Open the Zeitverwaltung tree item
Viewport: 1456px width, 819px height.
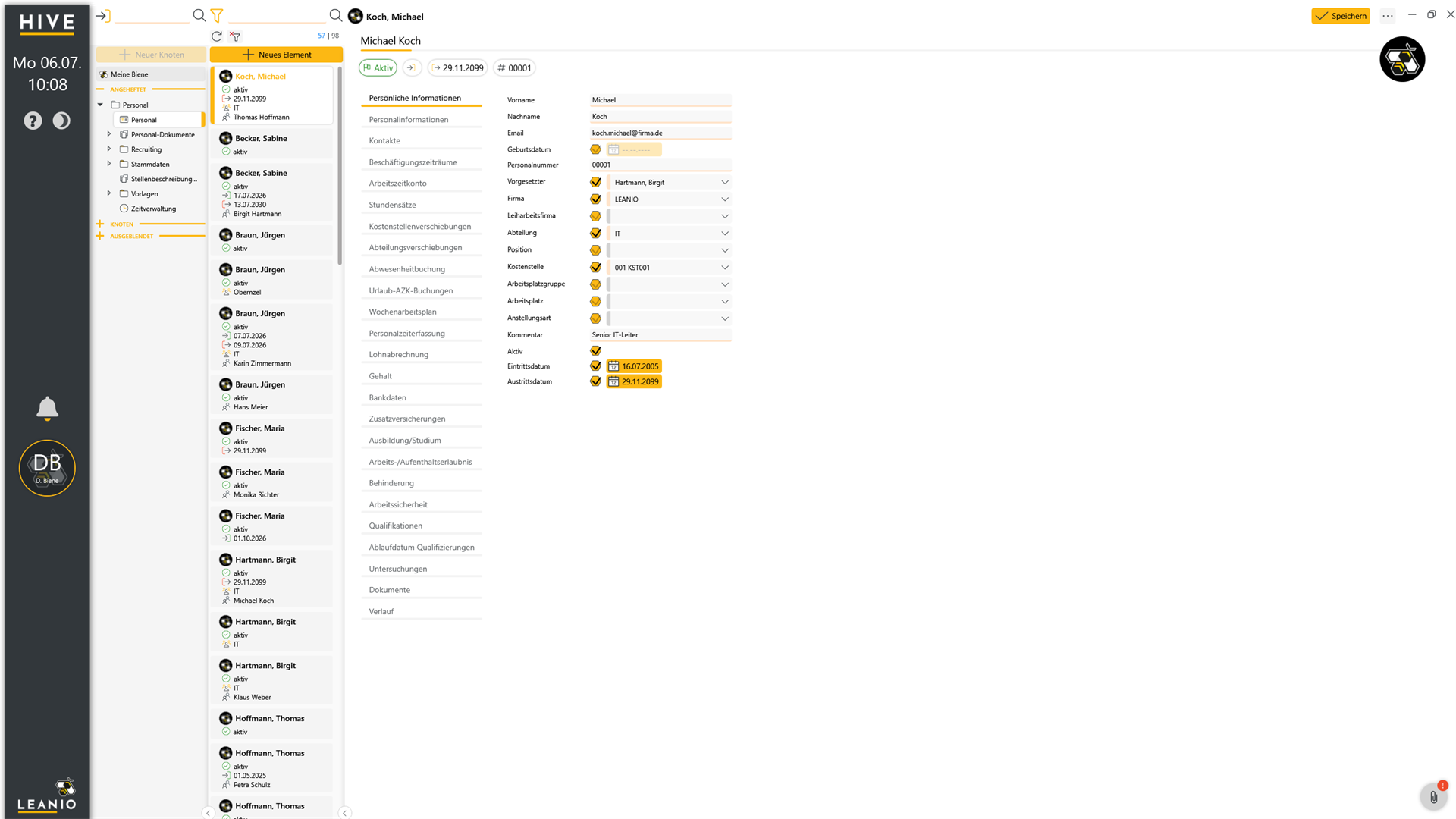click(x=153, y=209)
